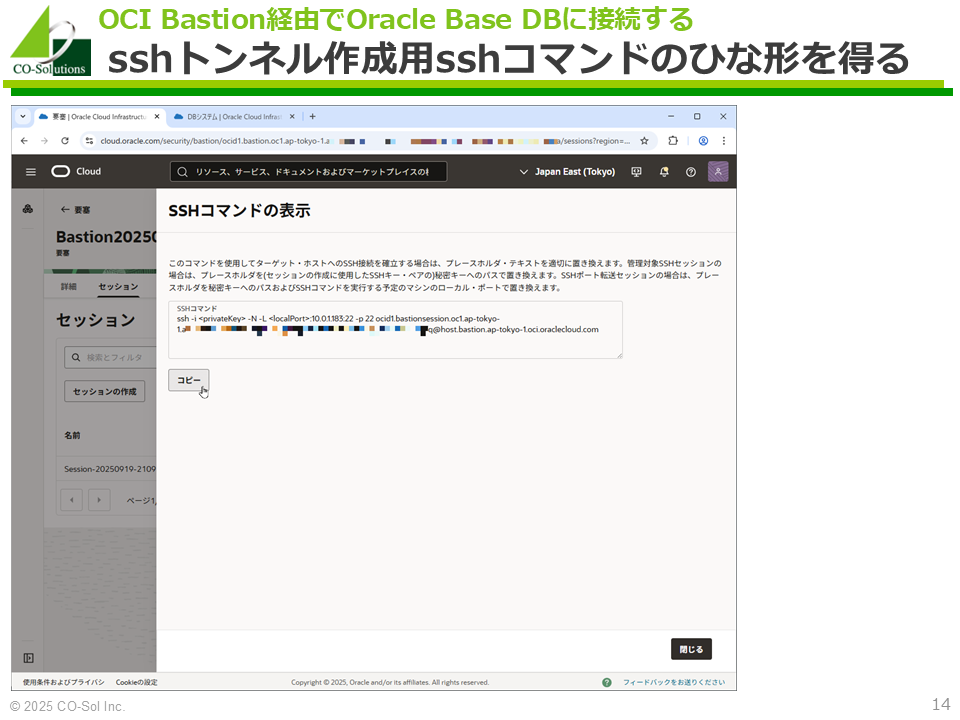Viewport: 960px width, 720px height.
Task: Close the 要塞 Oracle Cloud tab
Action: 157,116
